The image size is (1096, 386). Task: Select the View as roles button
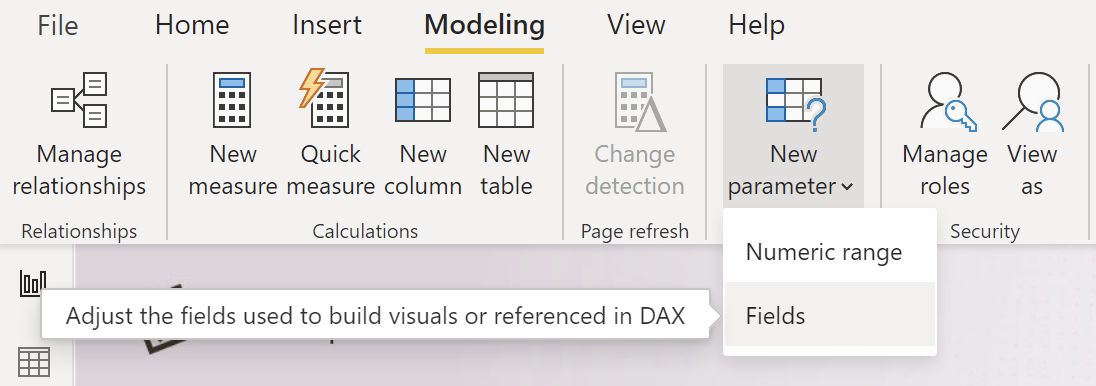coord(1032,134)
